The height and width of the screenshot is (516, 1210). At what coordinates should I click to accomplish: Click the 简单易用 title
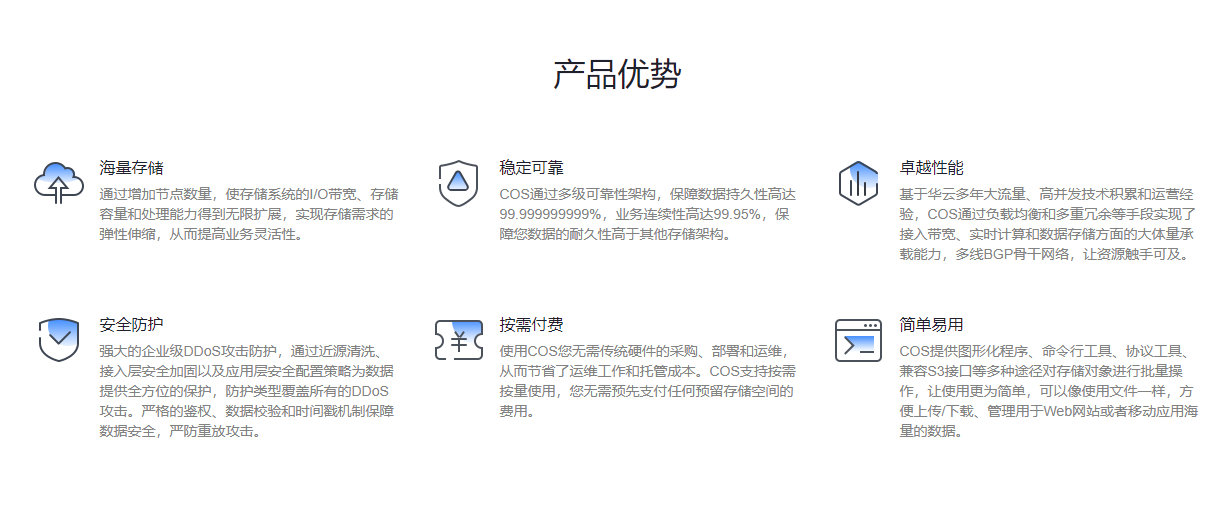pyautogui.click(x=931, y=325)
